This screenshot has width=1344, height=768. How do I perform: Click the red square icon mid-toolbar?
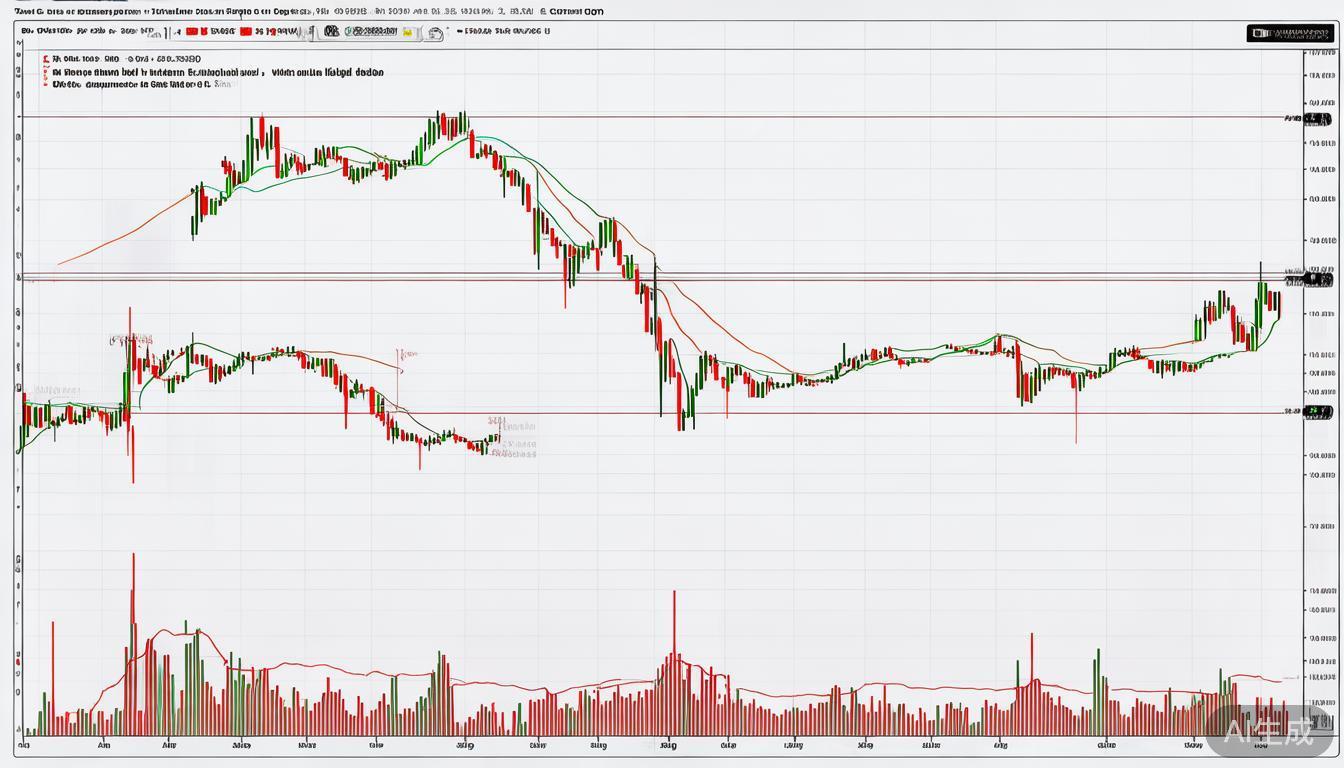(x=246, y=32)
